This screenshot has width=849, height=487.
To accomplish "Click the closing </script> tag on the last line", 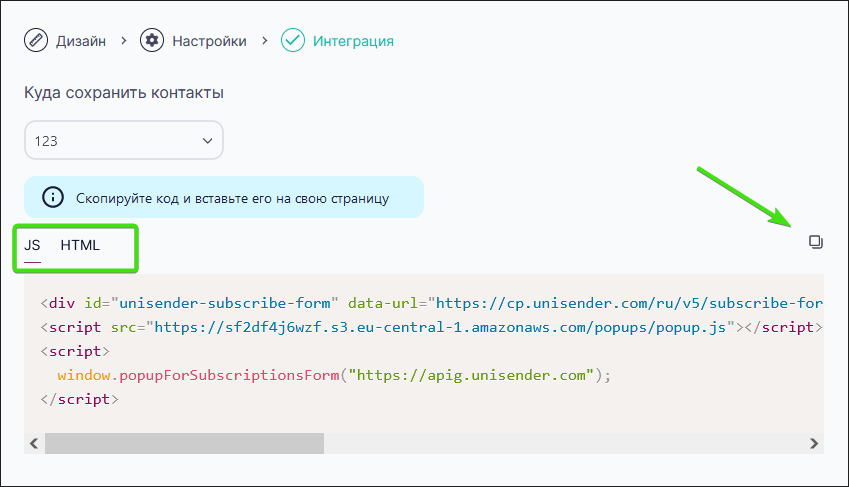I will tap(80, 399).
